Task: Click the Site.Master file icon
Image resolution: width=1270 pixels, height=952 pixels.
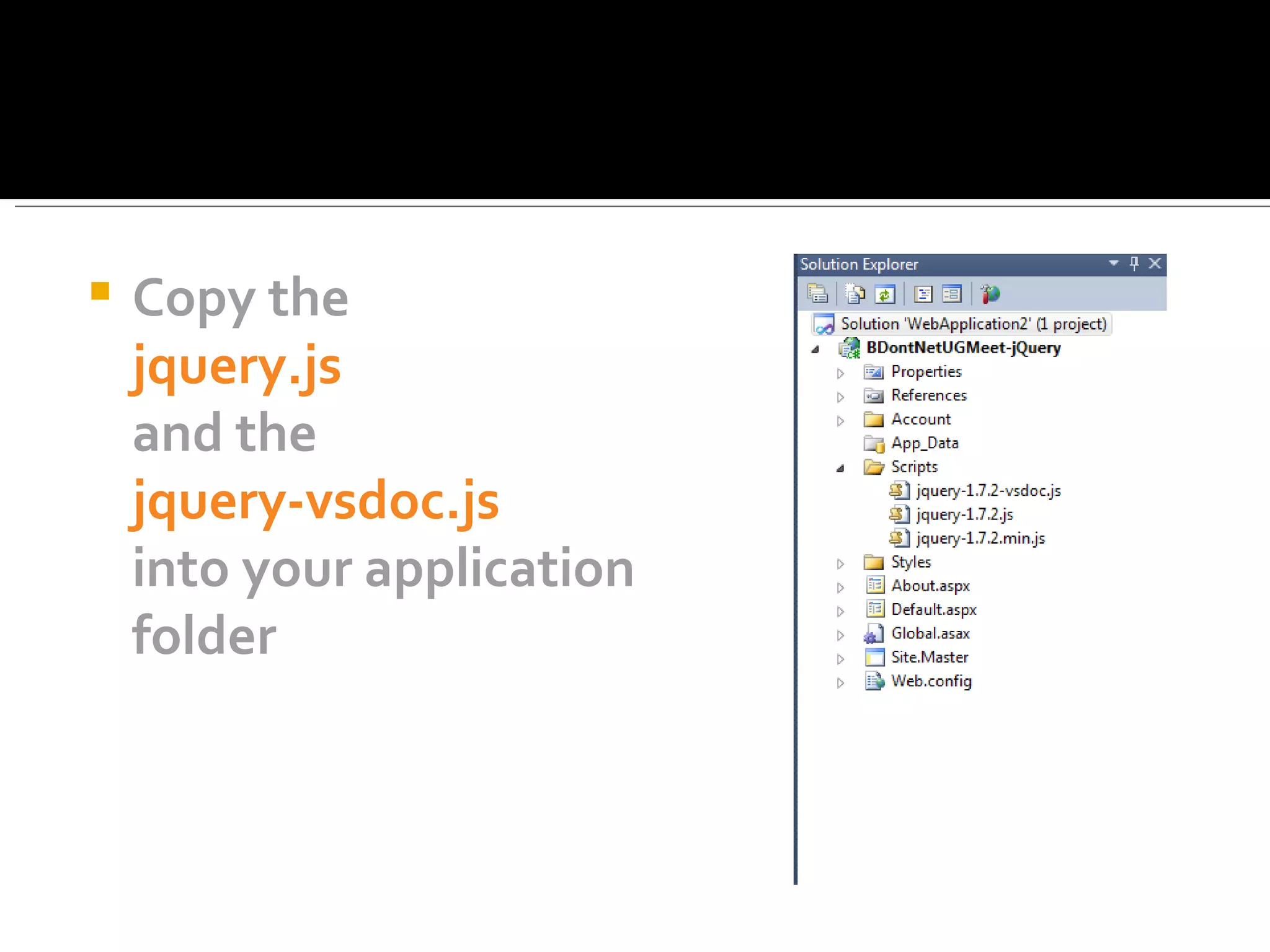Action: tap(874, 657)
